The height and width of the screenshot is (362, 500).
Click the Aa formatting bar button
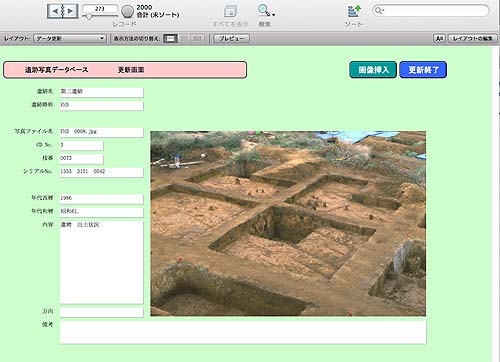coord(439,39)
